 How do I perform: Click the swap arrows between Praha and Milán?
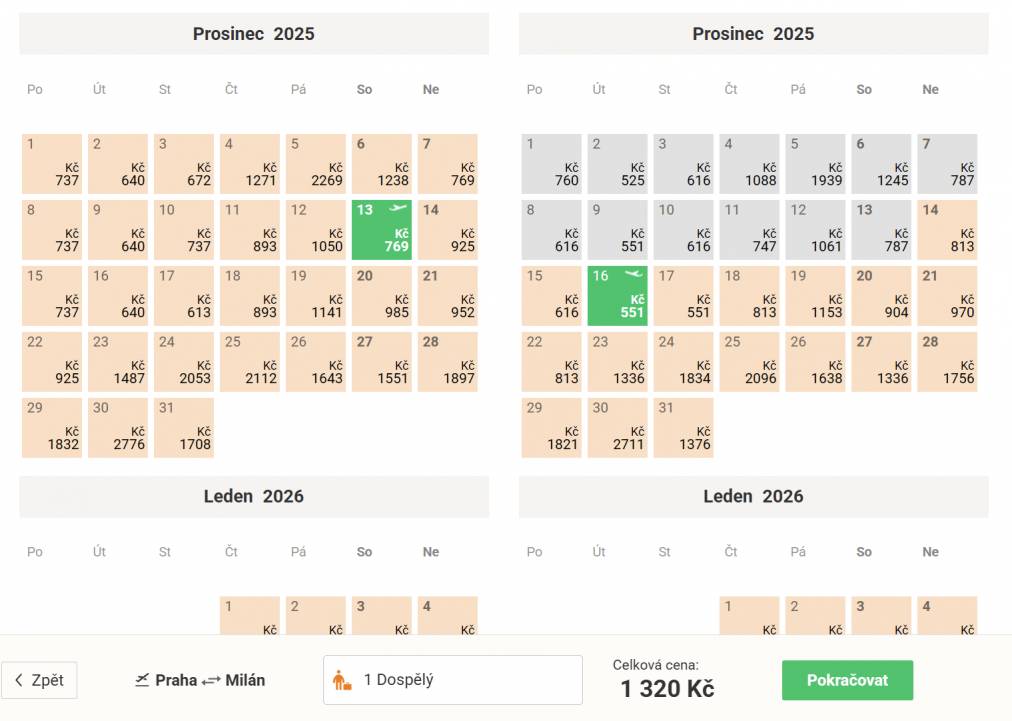[x=211, y=680]
